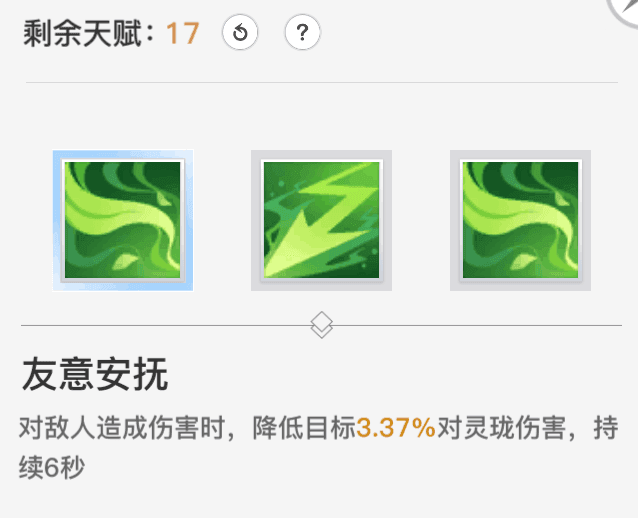Click the 剩余天赋 label text

tap(82, 33)
